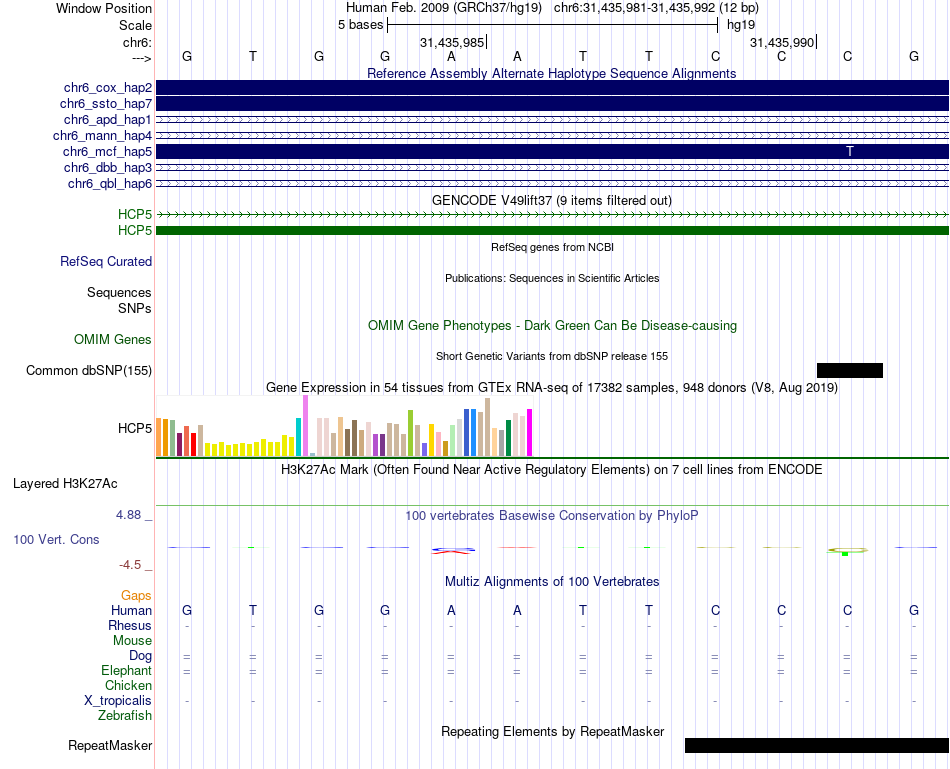Image resolution: width=950 pixels, height=769 pixels.
Task: Click the Mouse species label
Action: 132,641
